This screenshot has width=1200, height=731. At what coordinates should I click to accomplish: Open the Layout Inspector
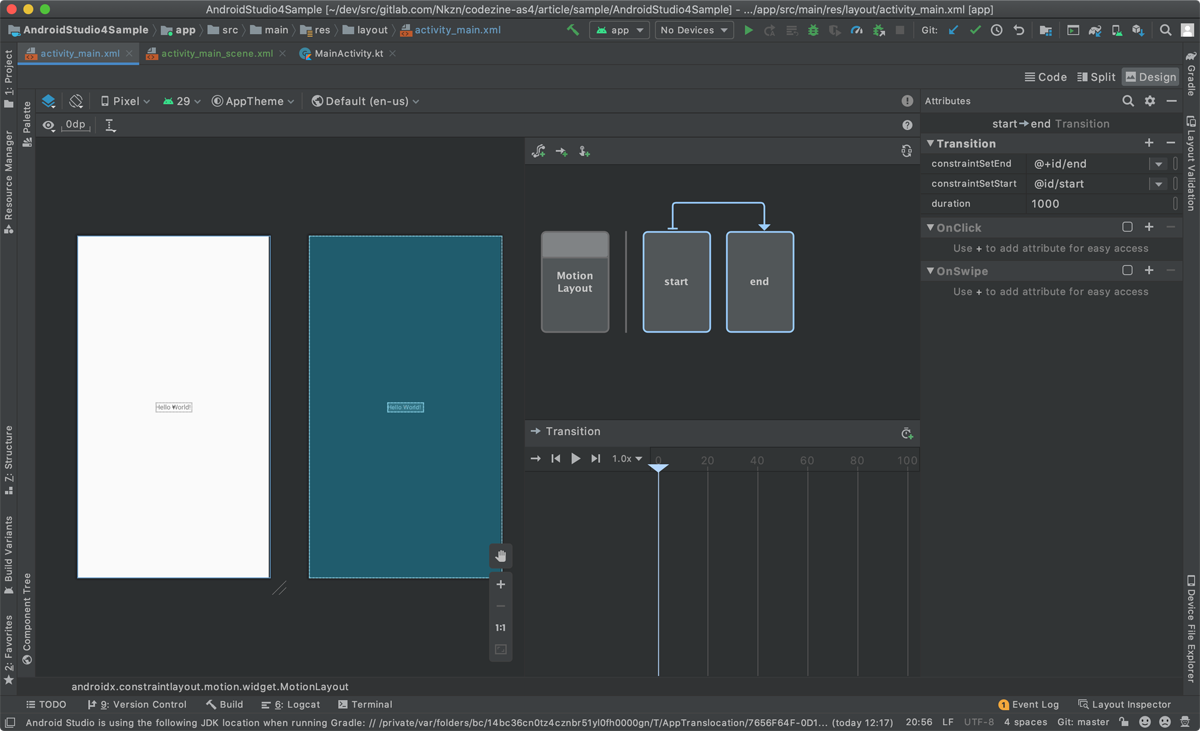click(x=1124, y=704)
